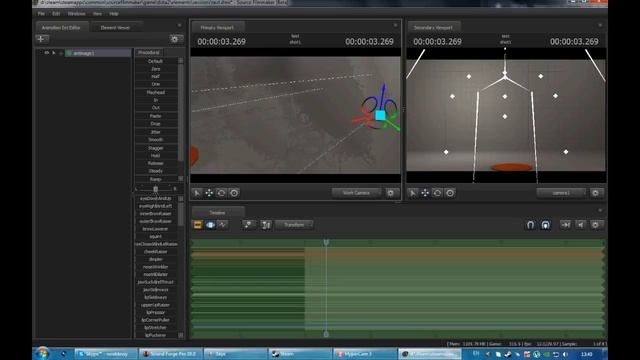Apply the Default procedural preset
The height and width of the screenshot is (360, 640).
coord(156,61)
